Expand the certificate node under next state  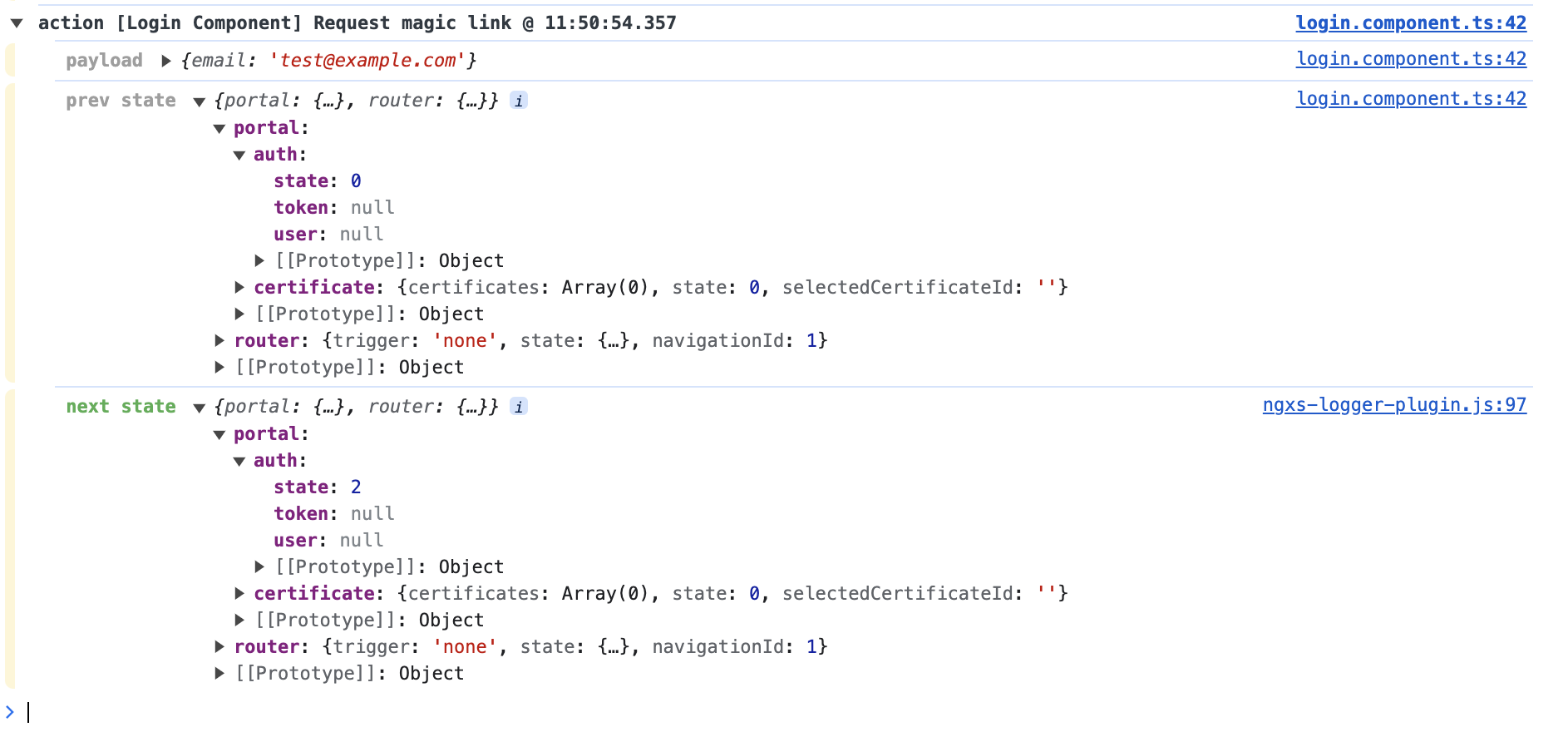point(239,594)
